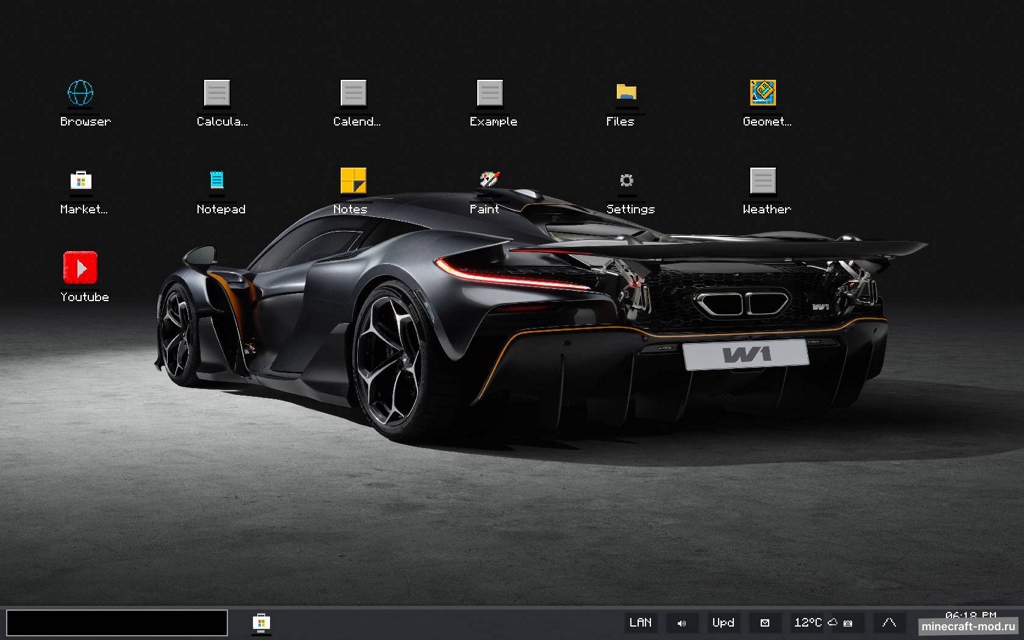Click the LAN network status button
The height and width of the screenshot is (640, 1024).
pyautogui.click(x=640, y=623)
